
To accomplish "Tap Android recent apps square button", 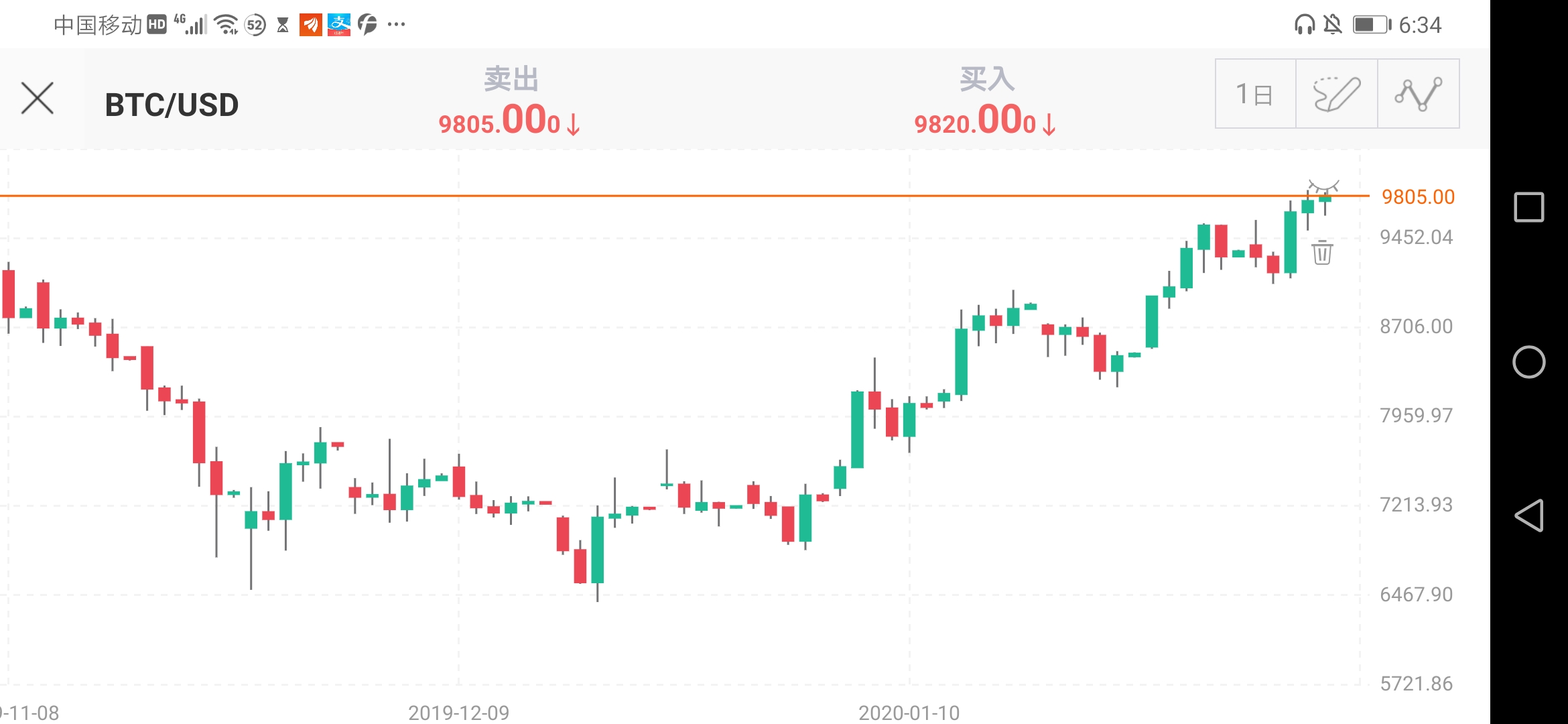I will (x=1529, y=206).
